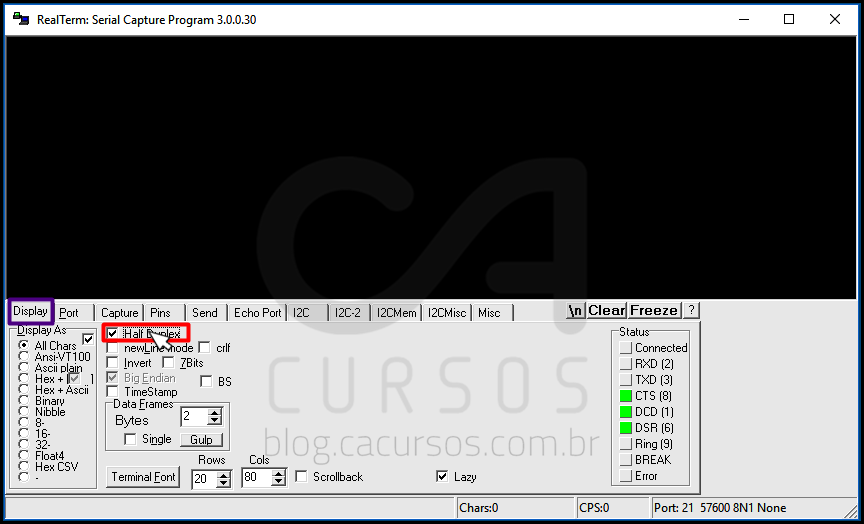Decrease Bytes value with down arrow
Viewport: 864px width, 524px height.
point(214,421)
